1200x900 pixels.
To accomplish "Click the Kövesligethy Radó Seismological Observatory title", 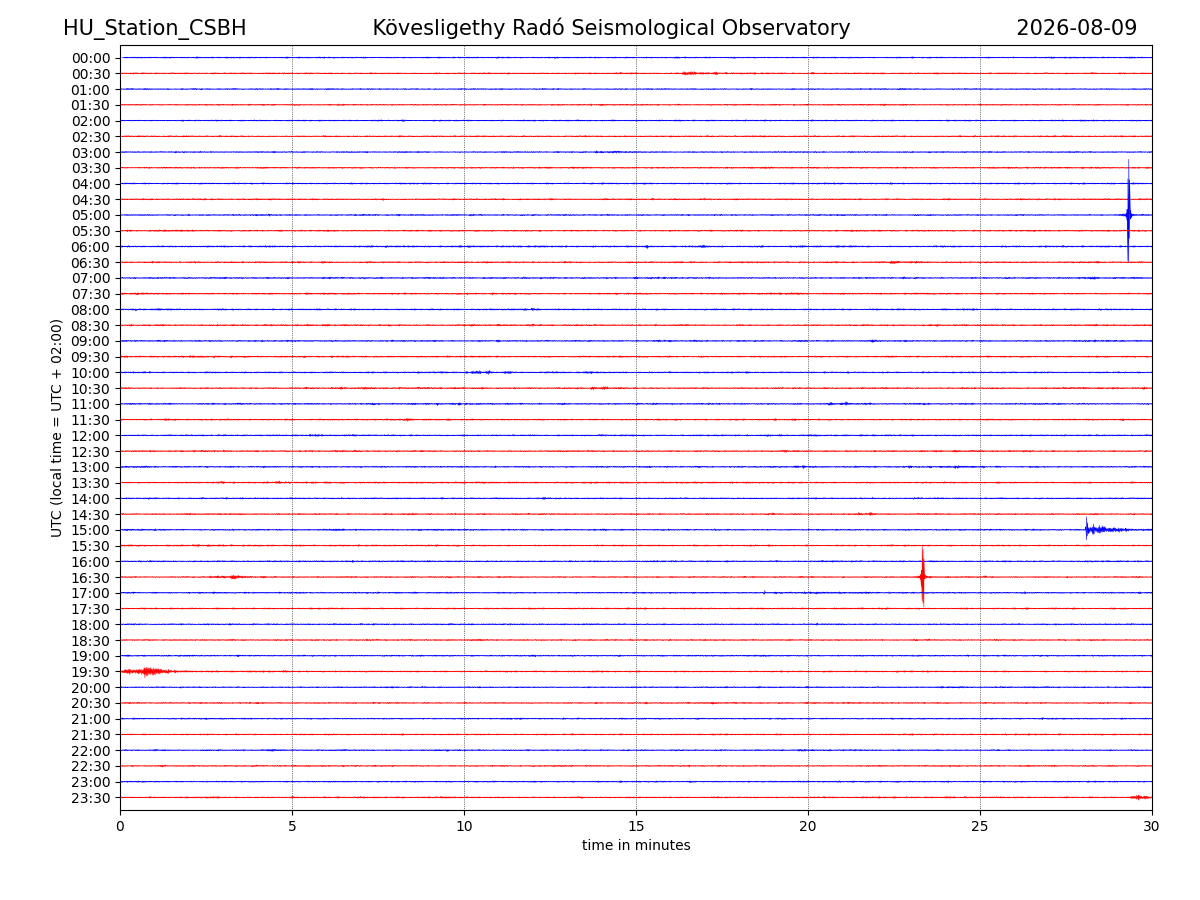I will coord(611,29).
